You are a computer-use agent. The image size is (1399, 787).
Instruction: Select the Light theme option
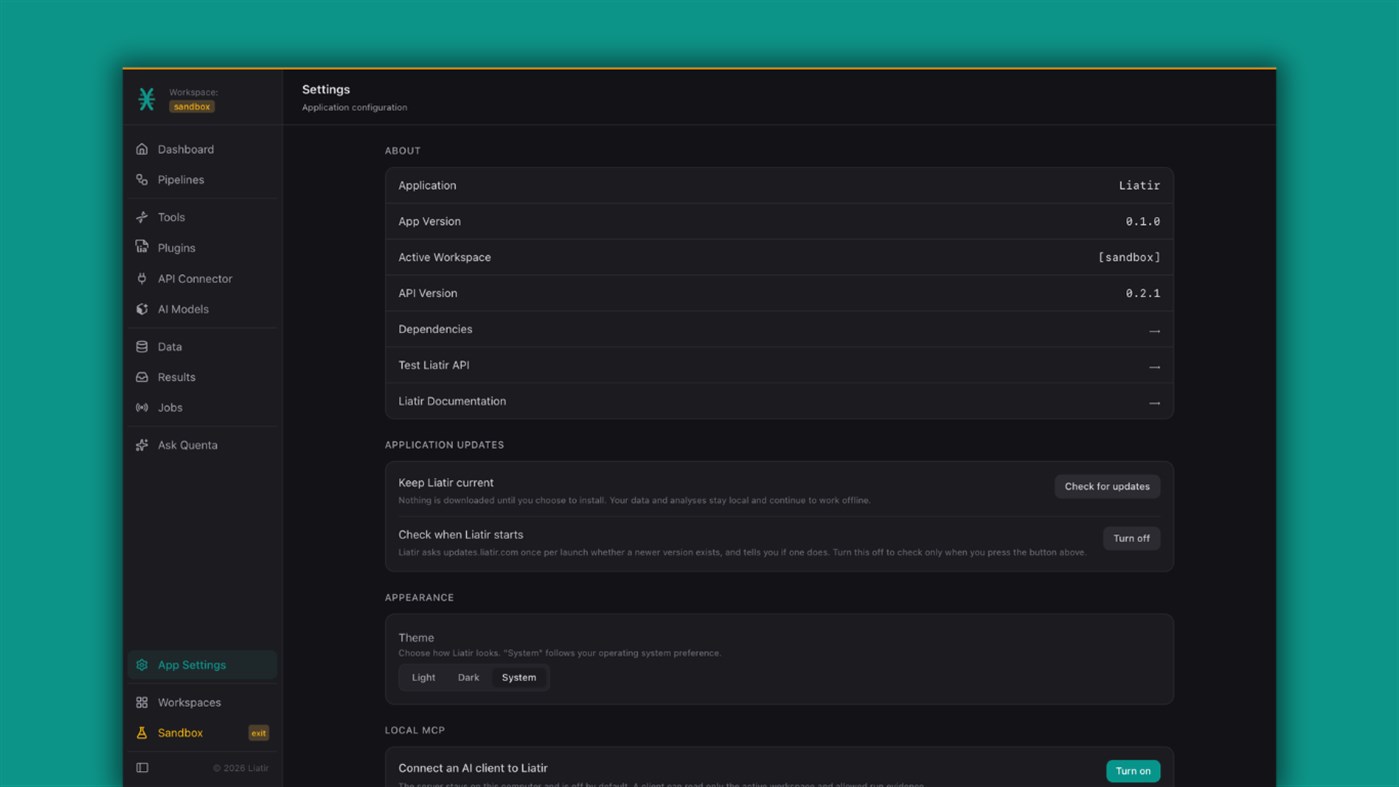(x=423, y=678)
